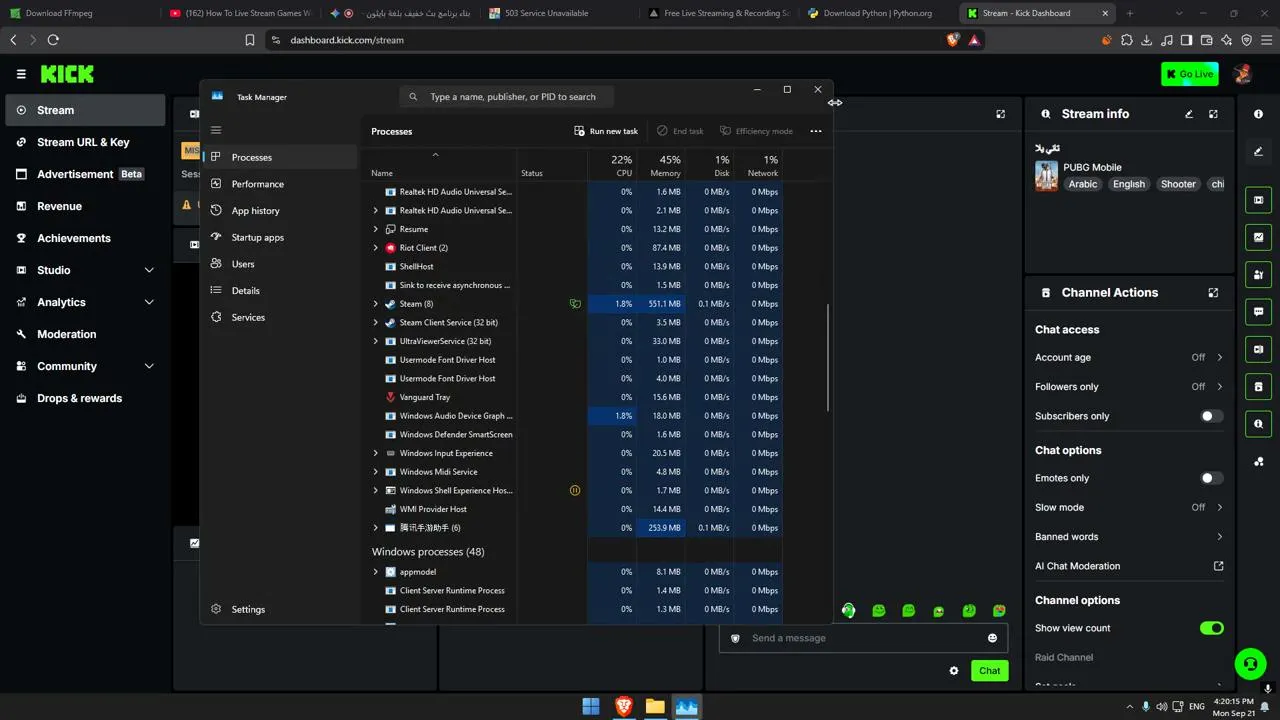Viewport: 1280px width, 720px height.
Task: Click the Task Manager vertical scrollbar
Action: tap(828, 357)
